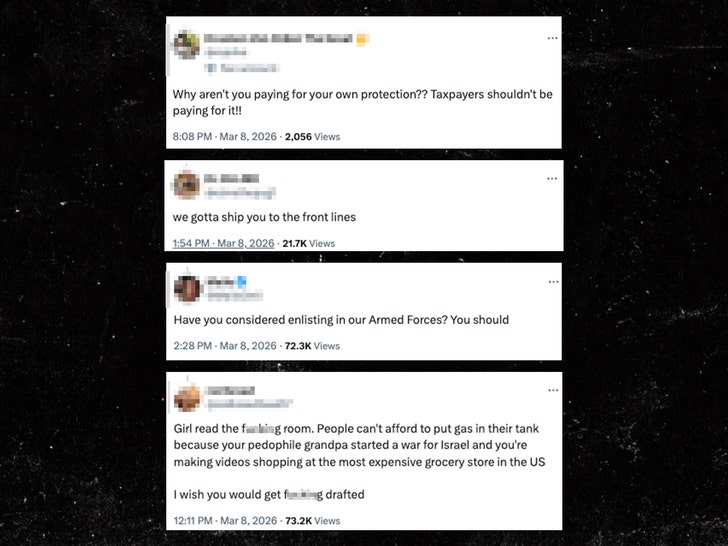Screen dimensions: 728x546
Task: Open the three-dot menu on the front lines tweet
Action: point(552,179)
